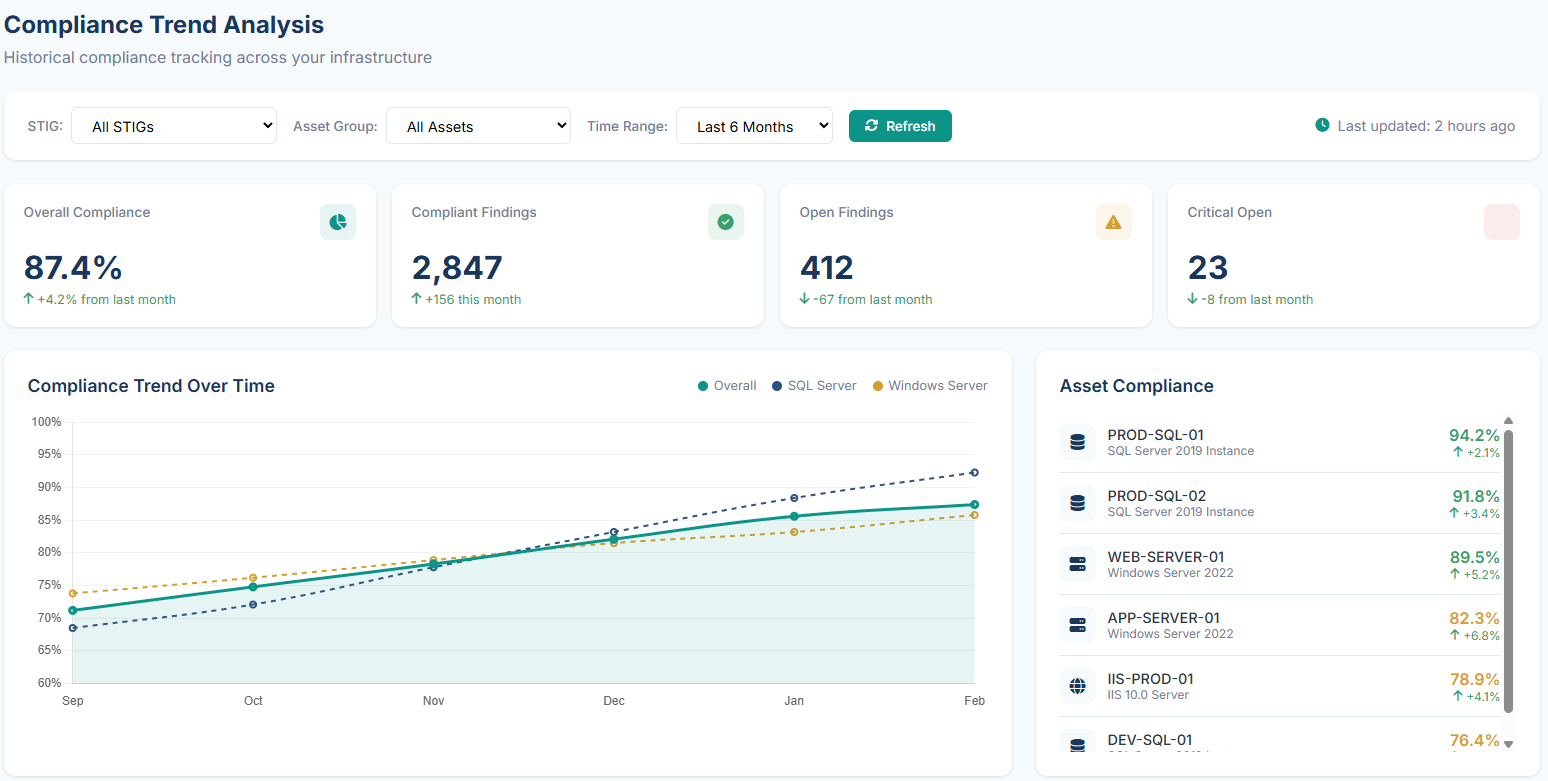Click the server icon beside APP-SERVER-01
This screenshot has height=781, width=1548.
pyautogui.click(x=1077, y=625)
